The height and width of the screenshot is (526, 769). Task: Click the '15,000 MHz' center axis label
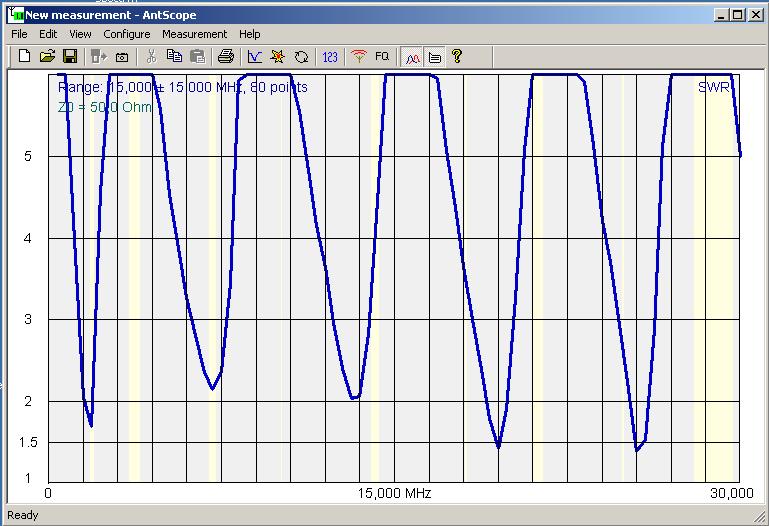pyautogui.click(x=394, y=493)
